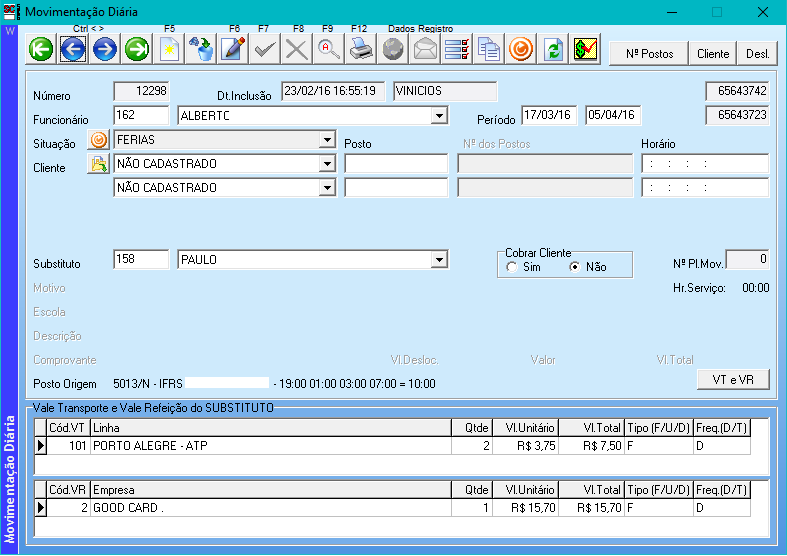Click the VINICIOS user field

click(x=445, y=91)
